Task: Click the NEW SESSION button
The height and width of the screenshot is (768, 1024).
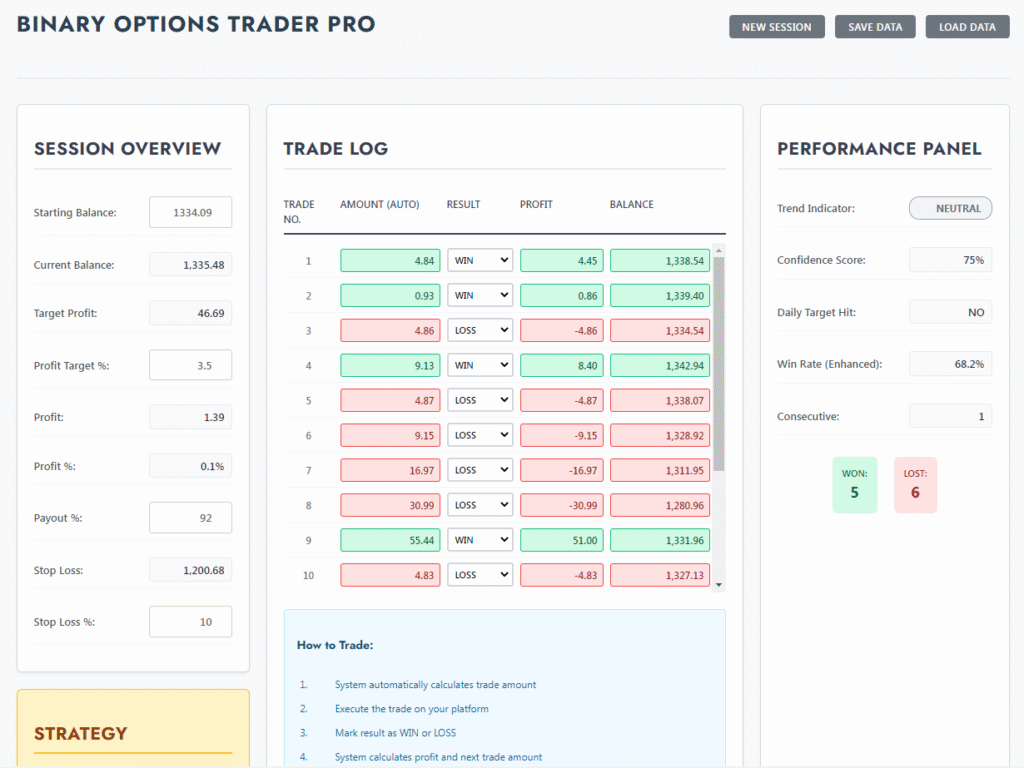Action: click(776, 27)
